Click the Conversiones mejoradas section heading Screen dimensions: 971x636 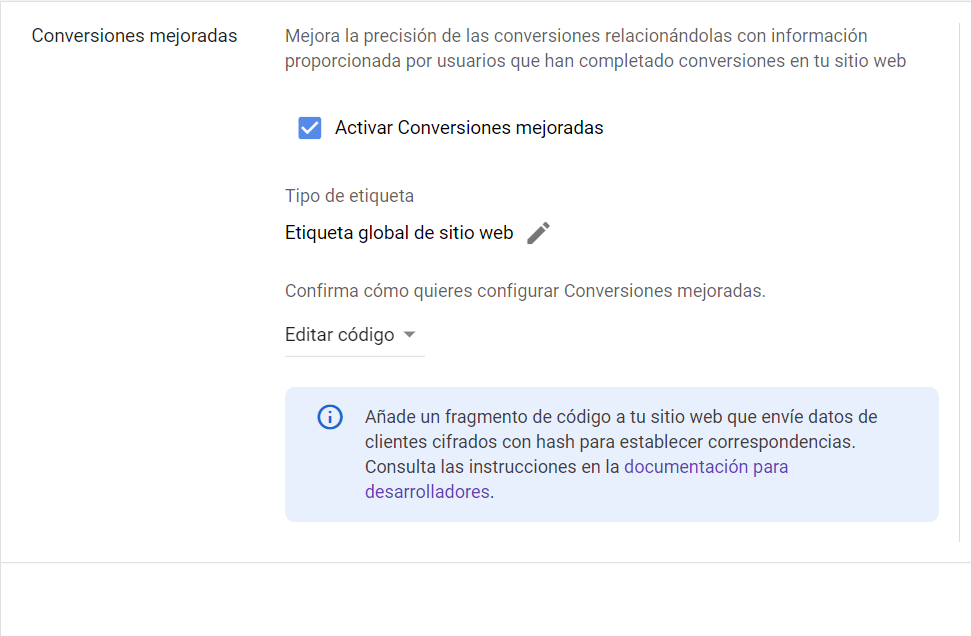pos(134,36)
